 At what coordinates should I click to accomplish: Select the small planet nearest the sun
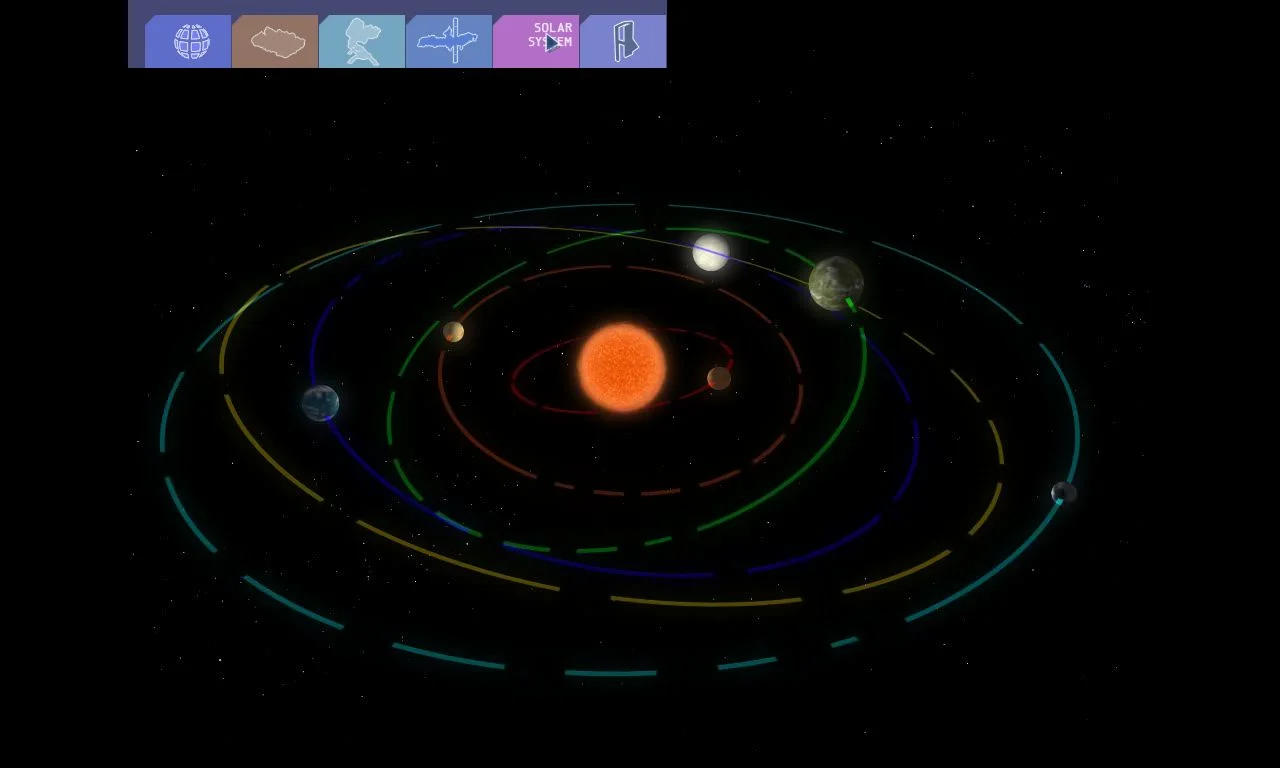coord(719,378)
